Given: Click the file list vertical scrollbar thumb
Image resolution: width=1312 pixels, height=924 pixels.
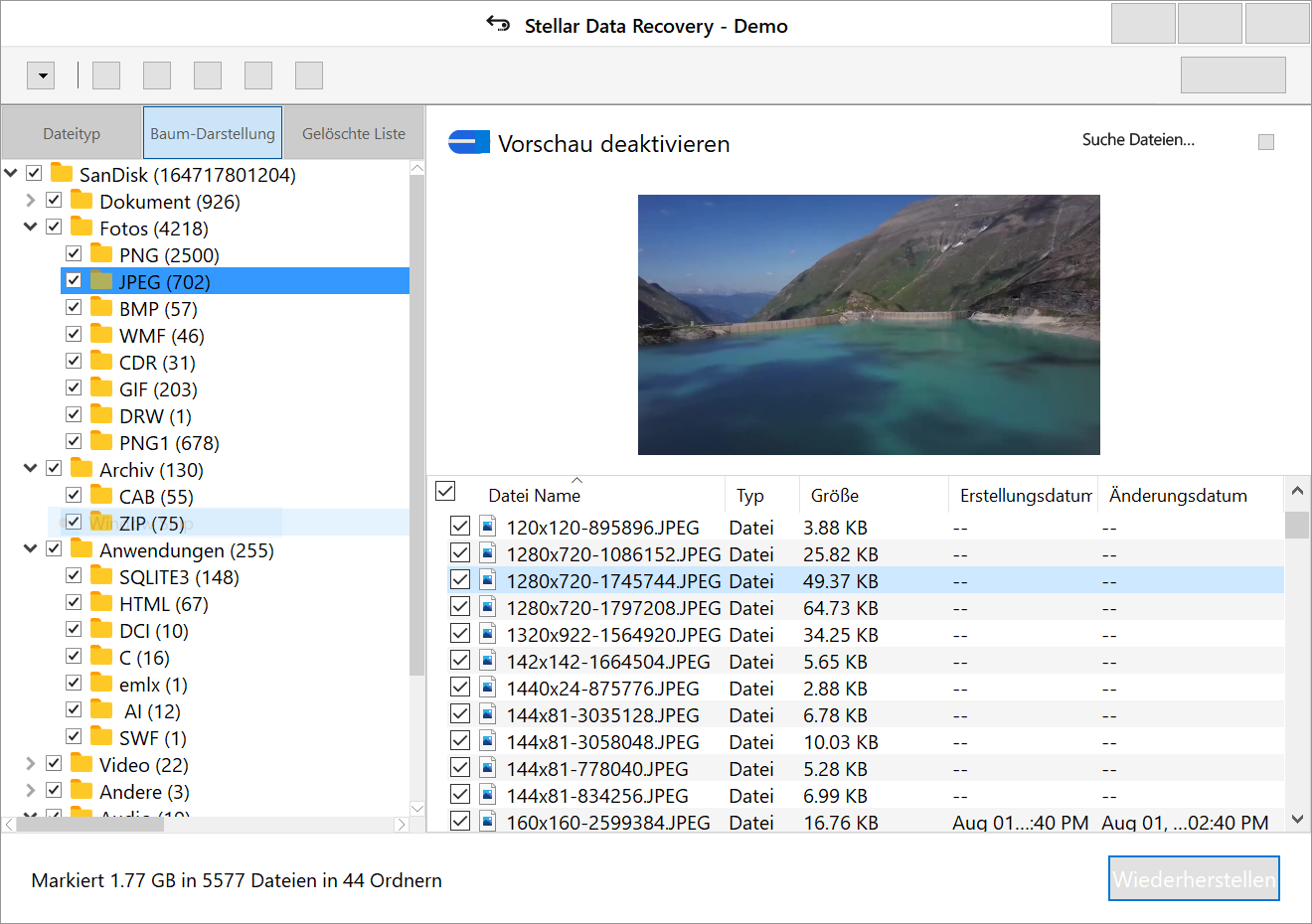Looking at the screenshot, I should click(1297, 525).
